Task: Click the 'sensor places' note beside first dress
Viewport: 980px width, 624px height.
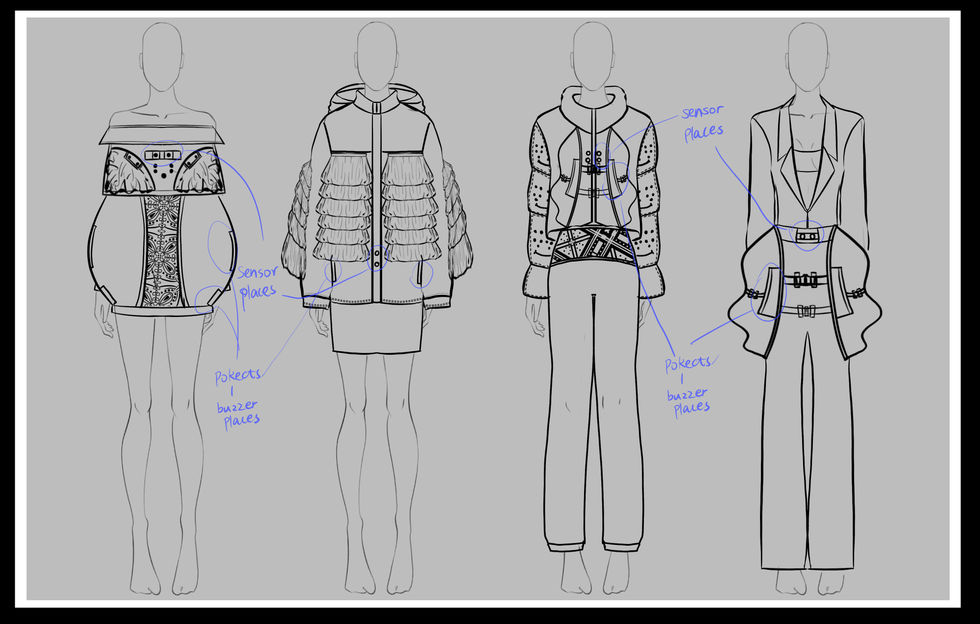Action: coord(258,282)
